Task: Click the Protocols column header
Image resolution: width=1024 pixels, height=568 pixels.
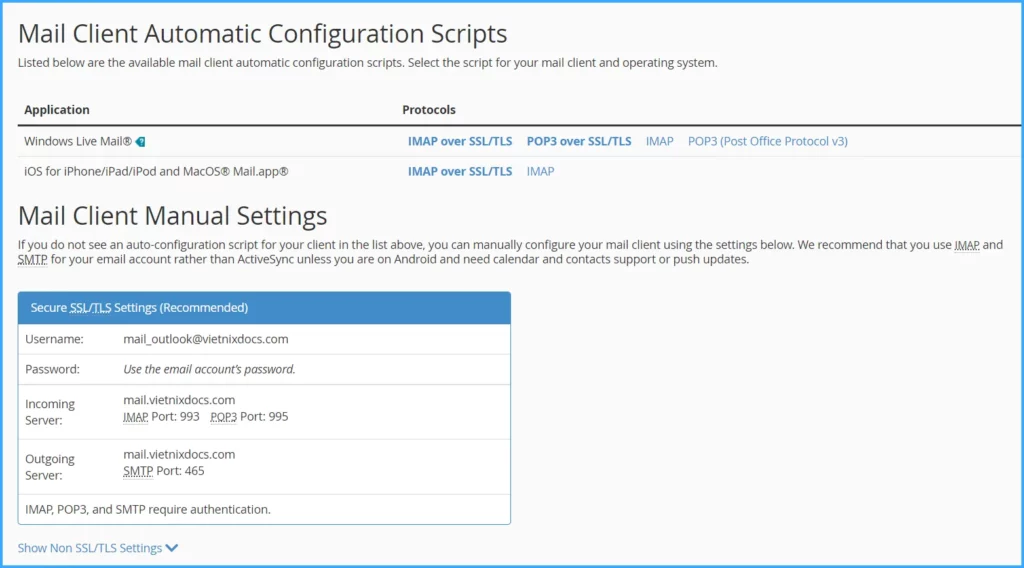Action: coord(429,110)
